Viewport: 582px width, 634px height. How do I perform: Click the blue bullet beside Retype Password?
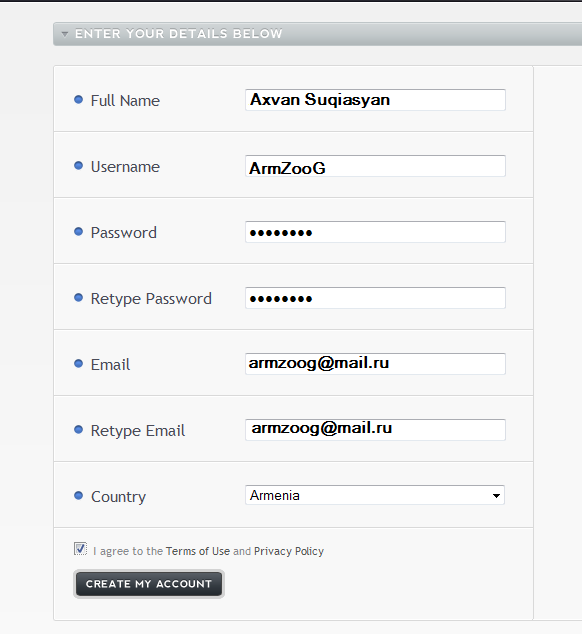[x=78, y=298]
